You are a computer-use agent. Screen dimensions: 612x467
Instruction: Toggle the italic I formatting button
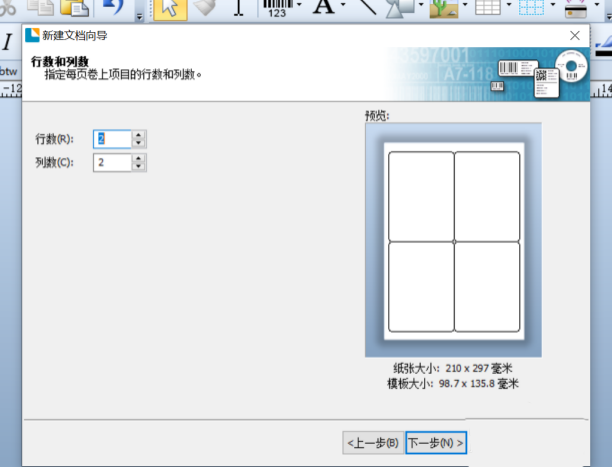(7, 42)
